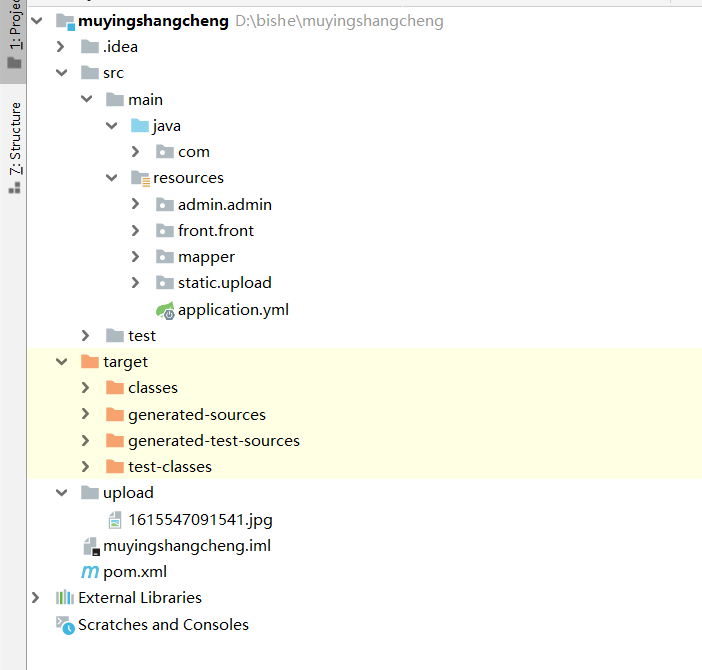The width and height of the screenshot is (702, 670).
Task: Click the Scratches and Consoles icon
Action: (65, 625)
